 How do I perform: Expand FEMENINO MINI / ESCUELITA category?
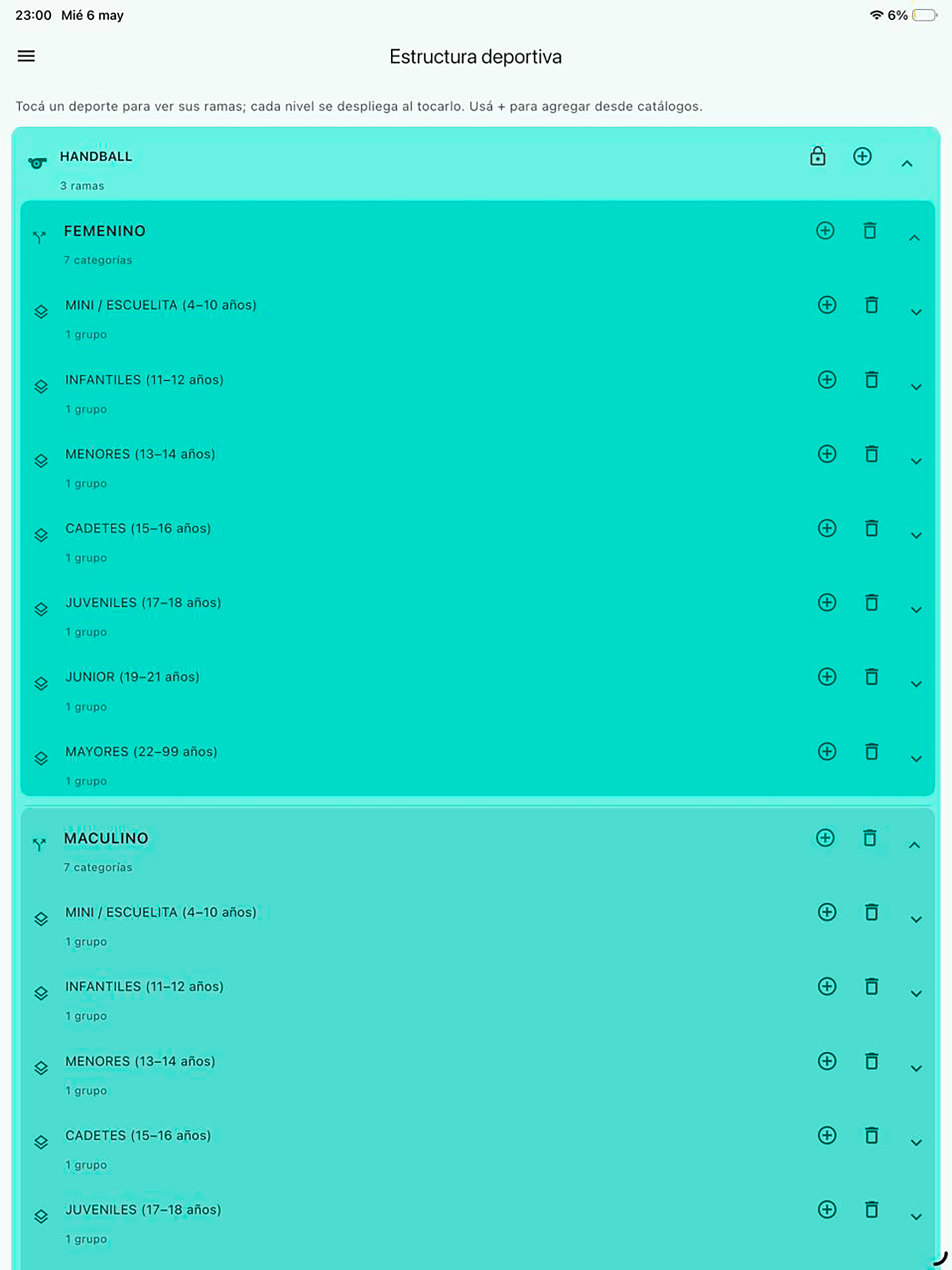[x=916, y=312]
